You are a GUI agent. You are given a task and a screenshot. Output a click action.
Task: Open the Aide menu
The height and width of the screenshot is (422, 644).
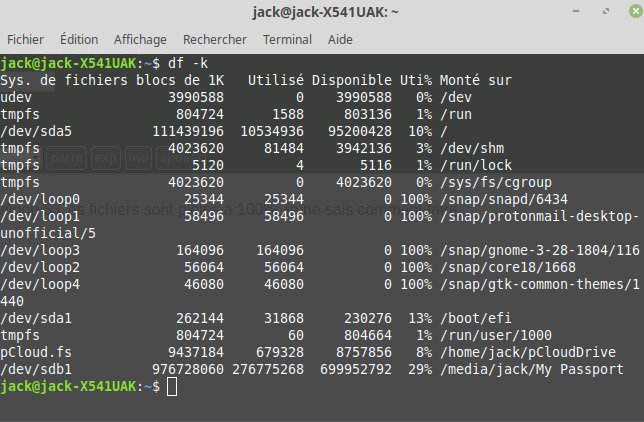340,39
